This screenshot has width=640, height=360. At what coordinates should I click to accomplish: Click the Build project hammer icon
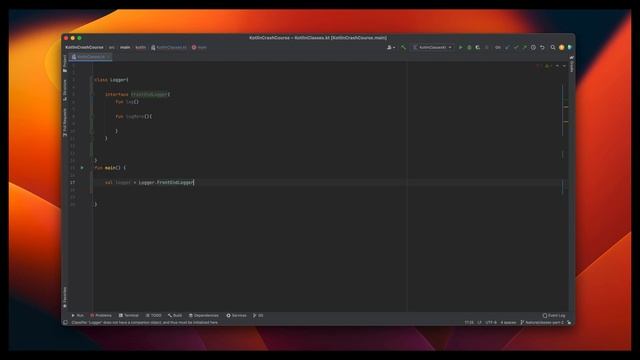pos(403,47)
